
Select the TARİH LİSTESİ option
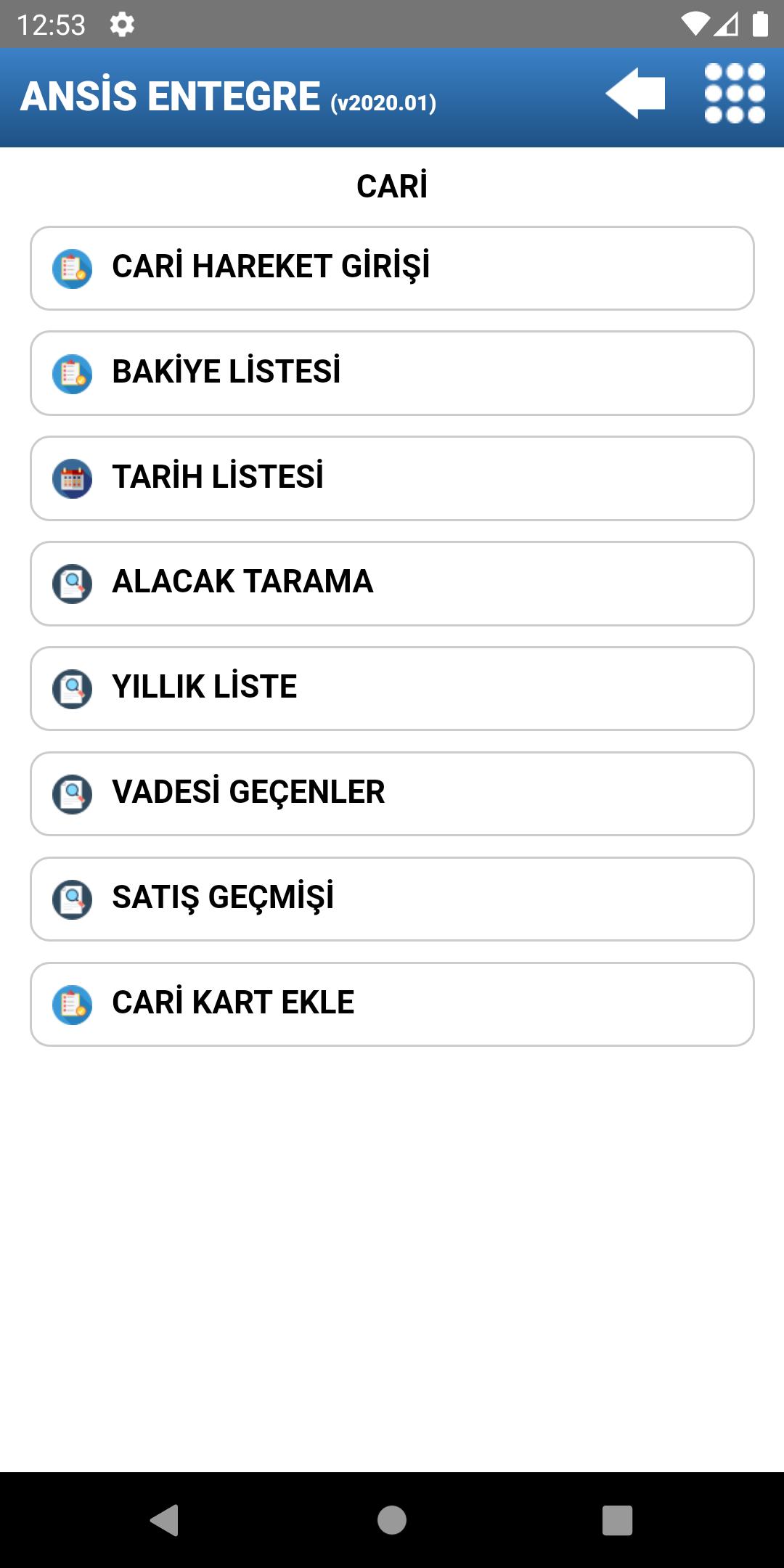(392, 478)
